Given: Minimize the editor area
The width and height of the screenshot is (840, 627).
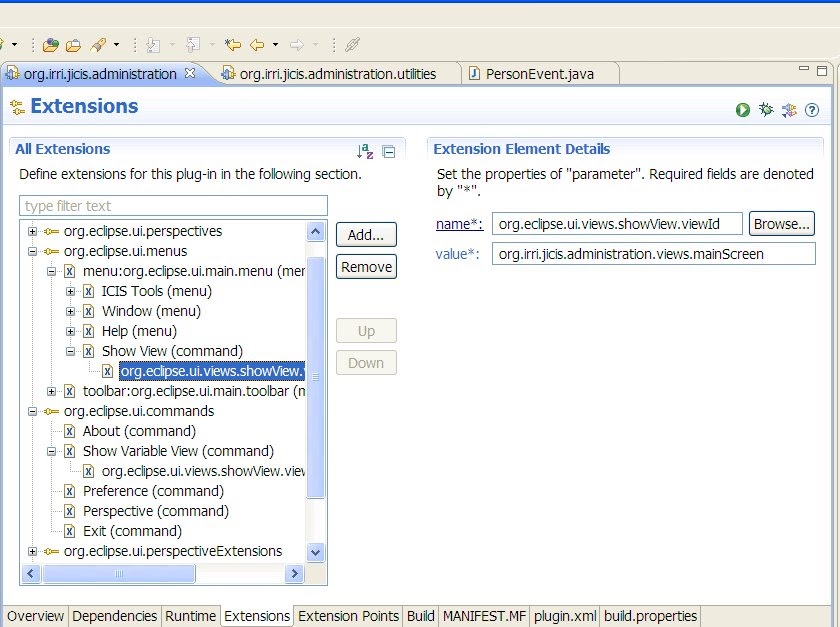Looking at the screenshot, I should (x=804, y=69).
